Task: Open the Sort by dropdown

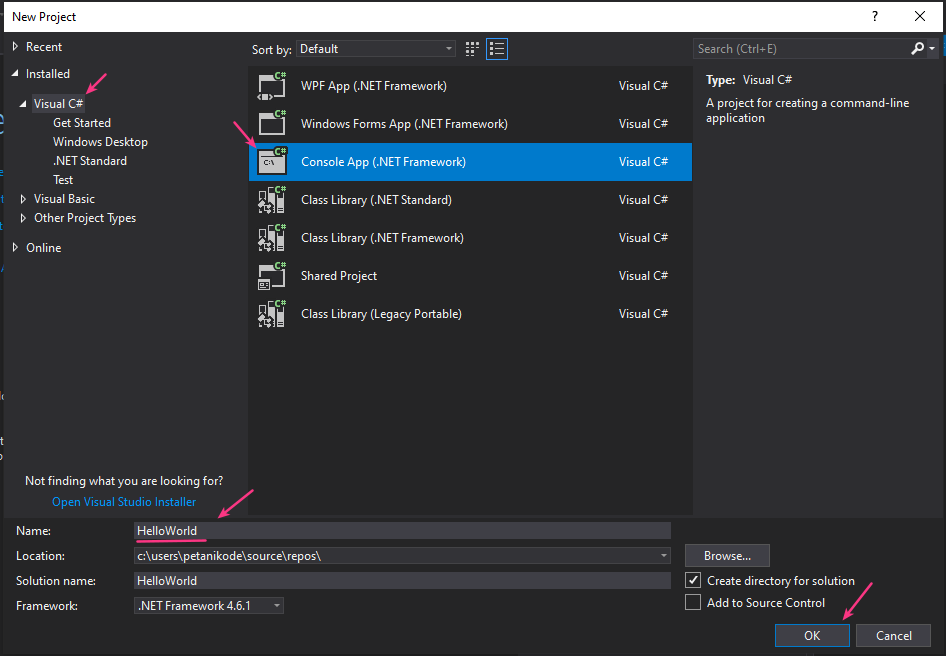Action: point(376,49)
